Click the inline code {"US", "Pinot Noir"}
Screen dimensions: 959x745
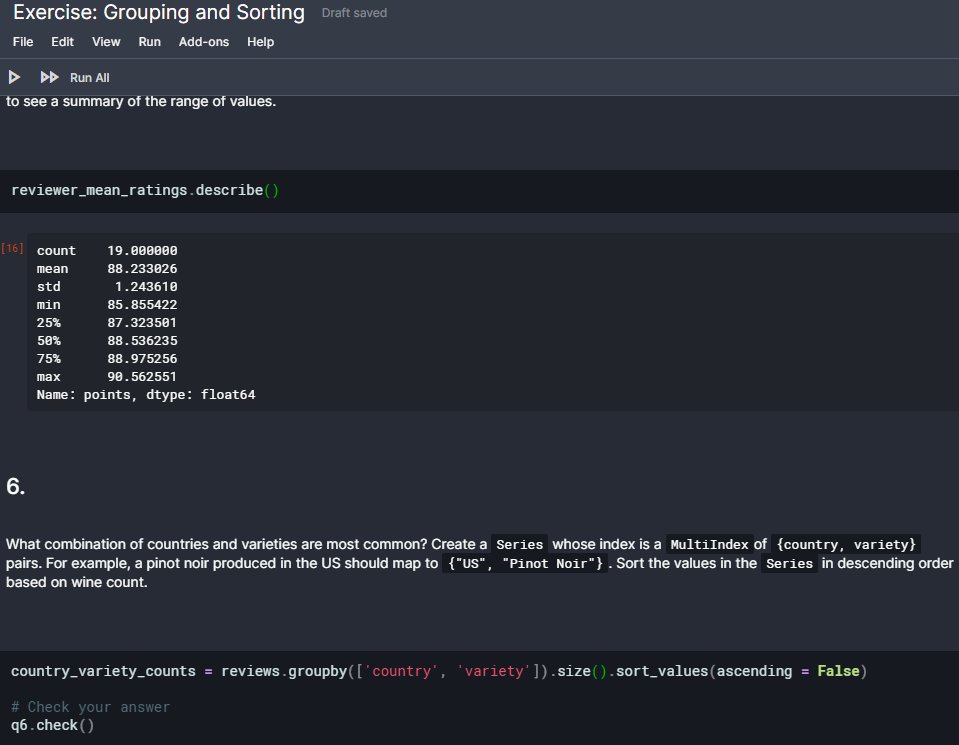tap(525, 563)
